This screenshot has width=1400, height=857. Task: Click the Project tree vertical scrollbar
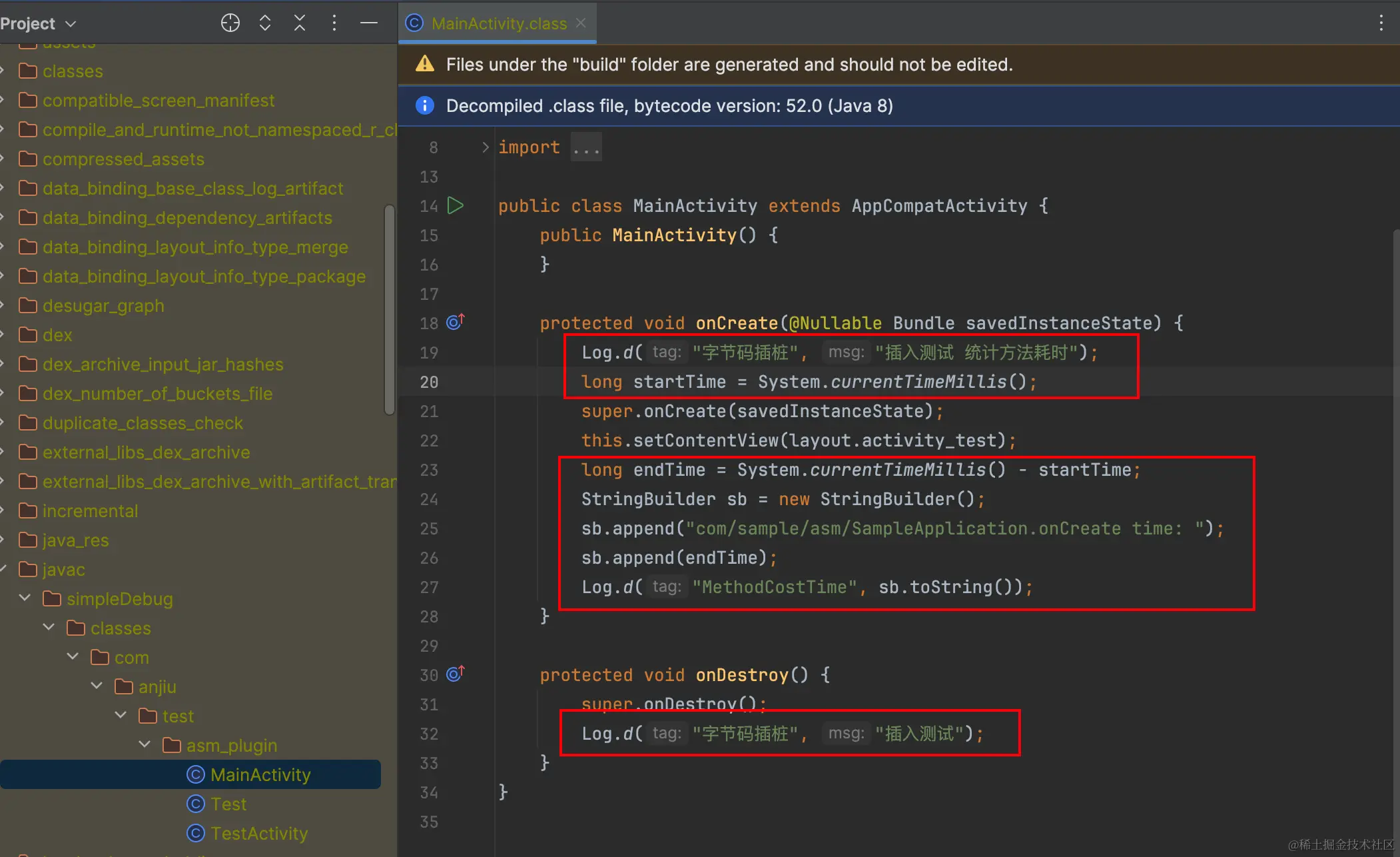(390, 310)
